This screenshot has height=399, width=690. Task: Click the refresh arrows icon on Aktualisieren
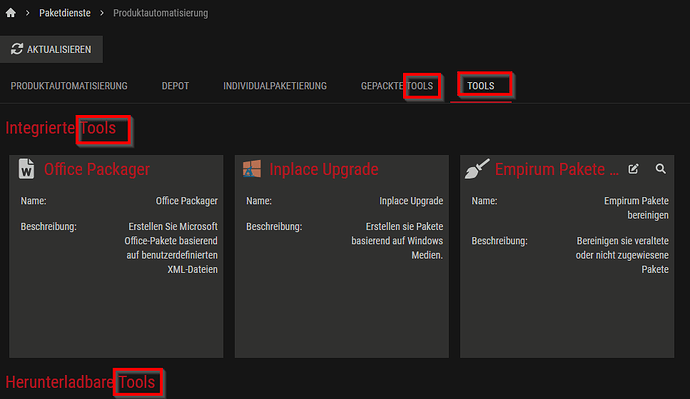click(x=17, y=49)
